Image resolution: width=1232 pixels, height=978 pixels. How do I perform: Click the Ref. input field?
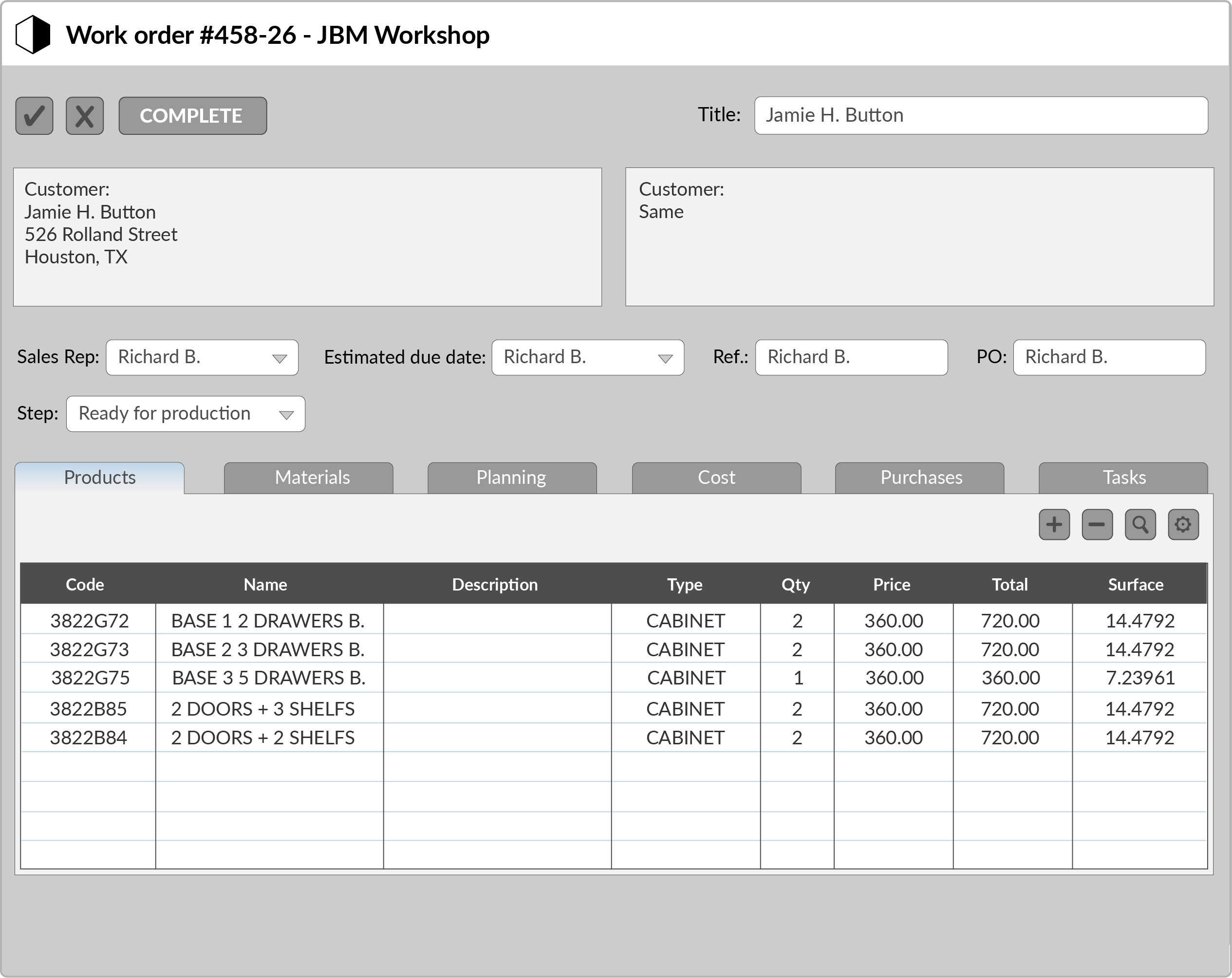851,358
